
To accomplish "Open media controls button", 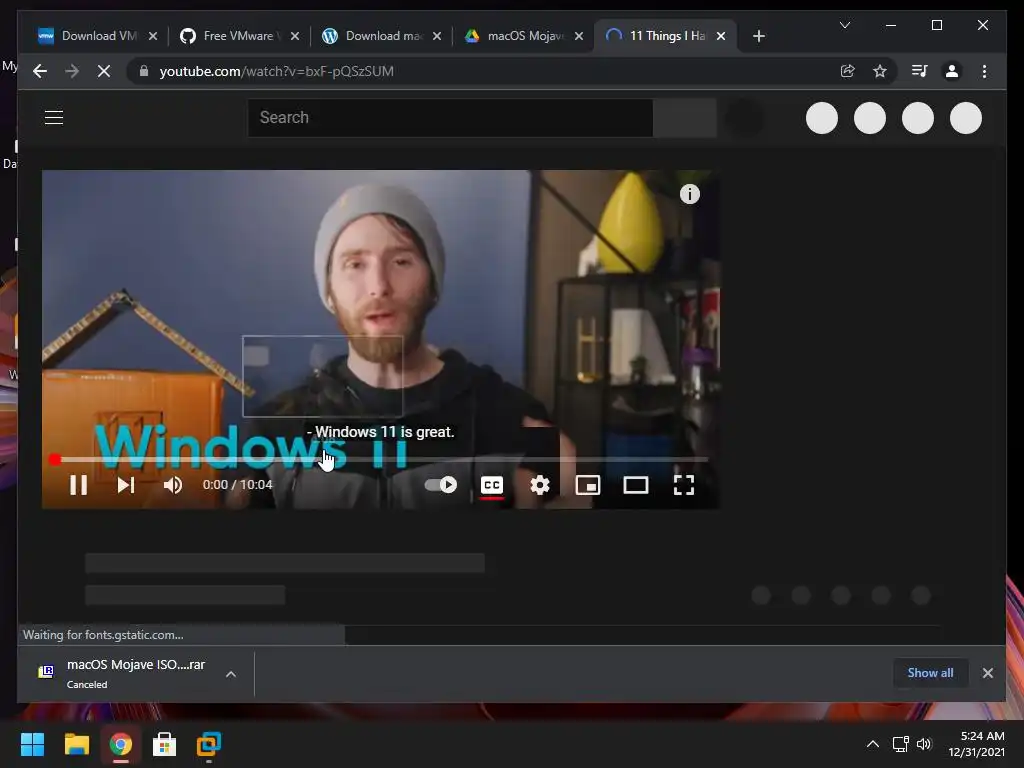I will click(920, 71).
